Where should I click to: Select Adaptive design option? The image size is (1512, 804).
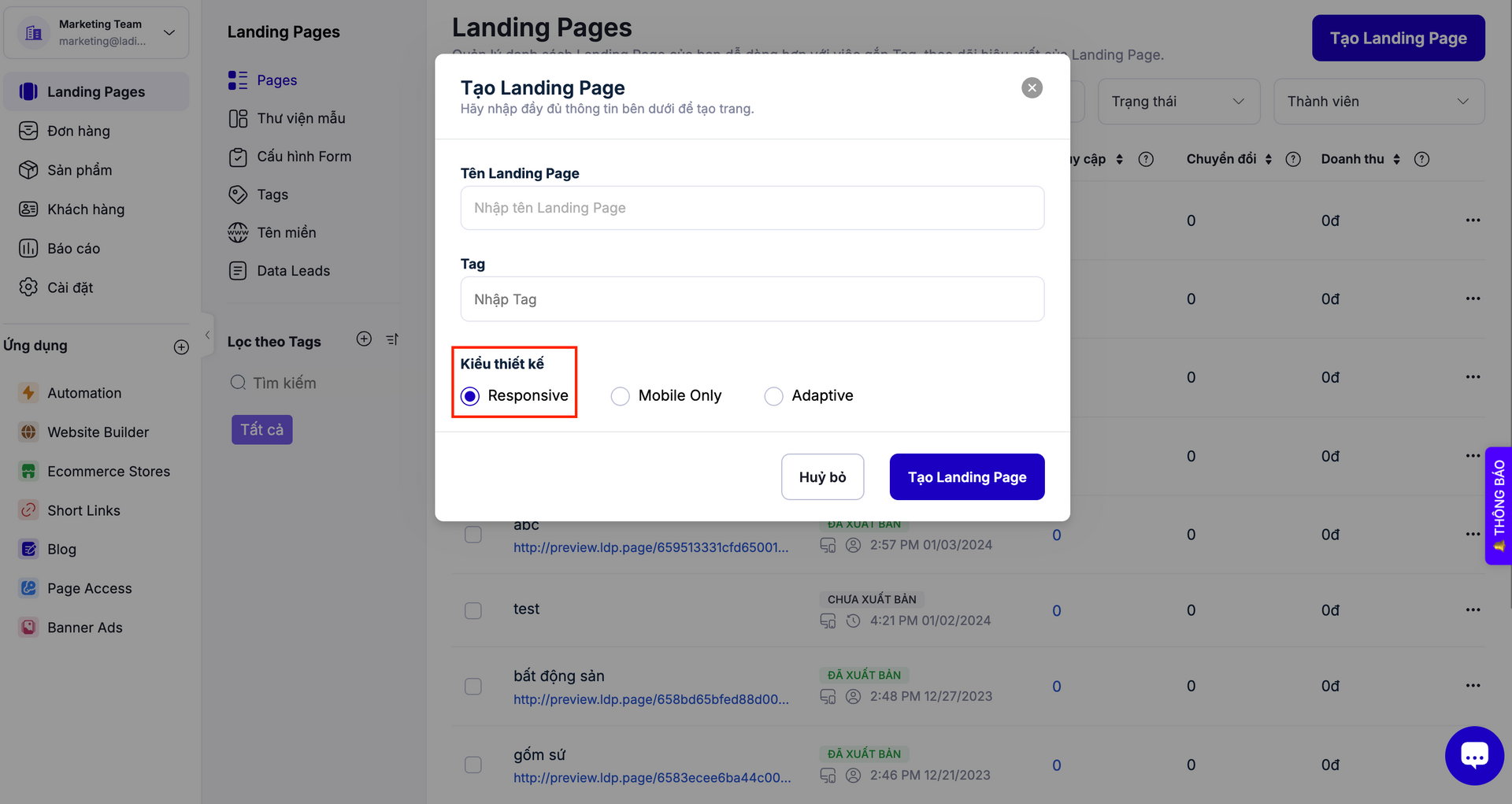pos(773,396)
